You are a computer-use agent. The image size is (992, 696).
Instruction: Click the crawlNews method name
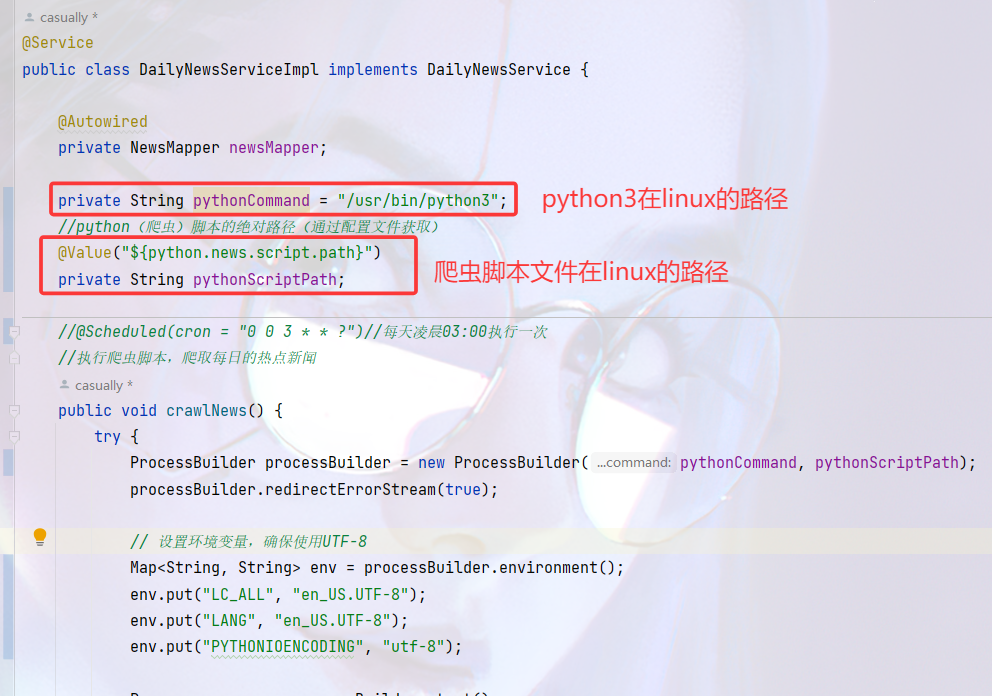pos(206,411)
